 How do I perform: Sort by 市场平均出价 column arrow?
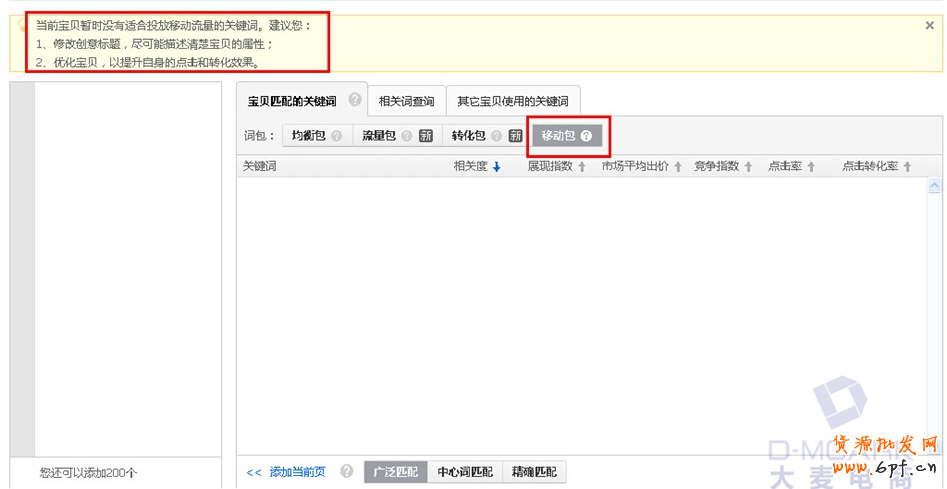tap(677, 167)
